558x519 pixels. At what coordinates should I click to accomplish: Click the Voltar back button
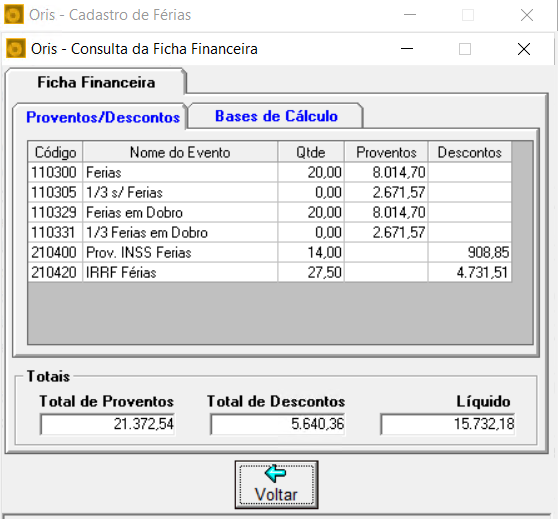click(x=276, y=484)
